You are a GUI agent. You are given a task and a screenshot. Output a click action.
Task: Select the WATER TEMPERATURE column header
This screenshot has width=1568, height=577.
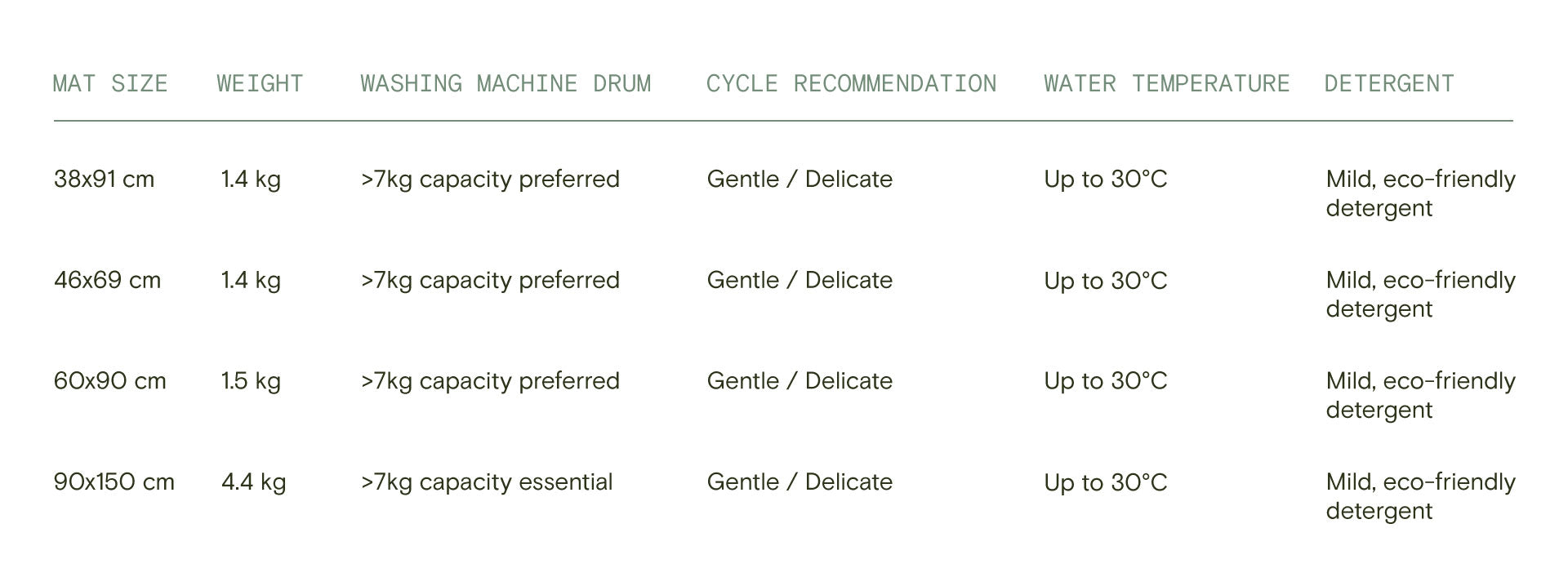pos(1166,83)
